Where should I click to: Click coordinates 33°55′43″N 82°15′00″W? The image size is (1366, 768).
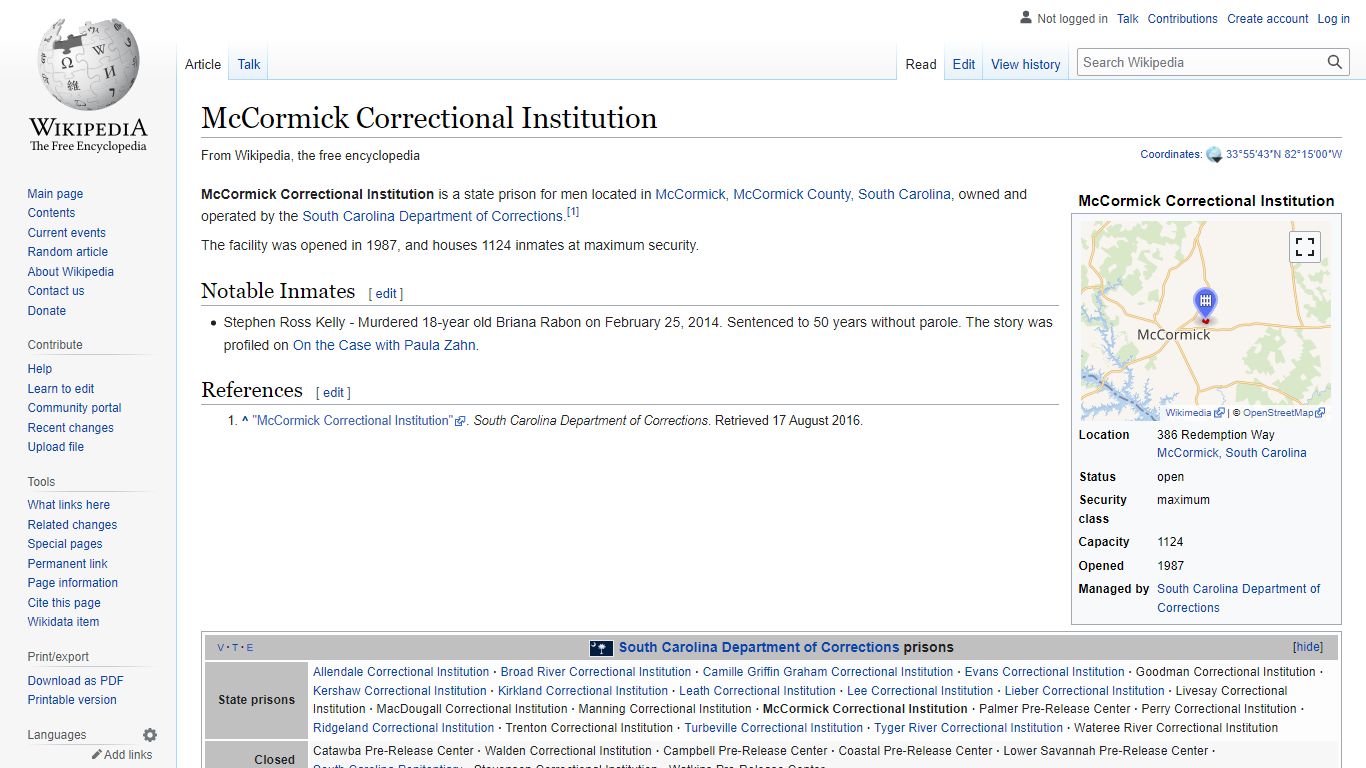1284,155
